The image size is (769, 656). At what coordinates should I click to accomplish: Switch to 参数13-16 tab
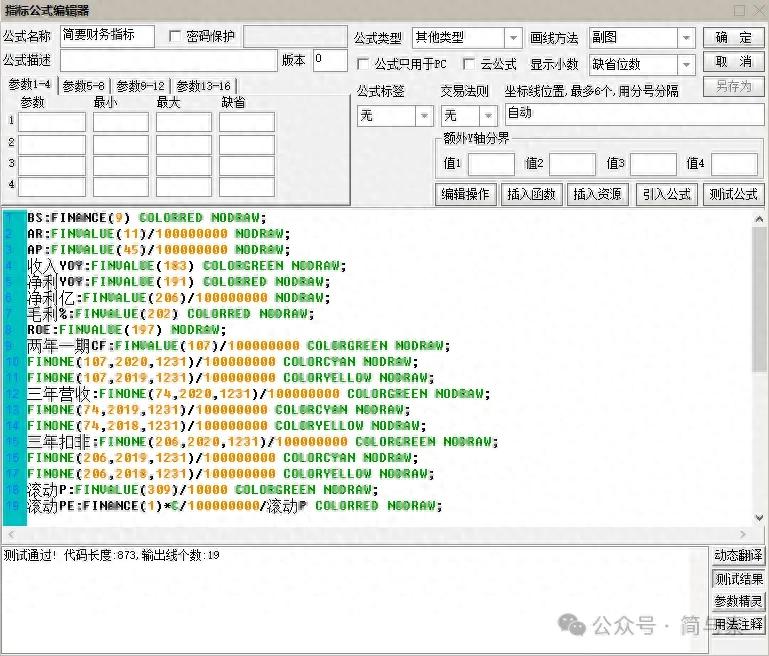coord(204,86)
